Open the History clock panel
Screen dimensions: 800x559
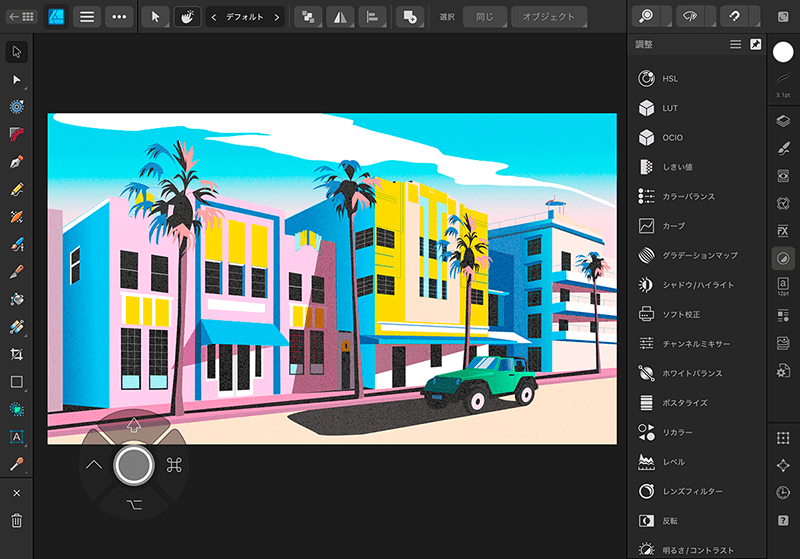click(x=783, y=492)
